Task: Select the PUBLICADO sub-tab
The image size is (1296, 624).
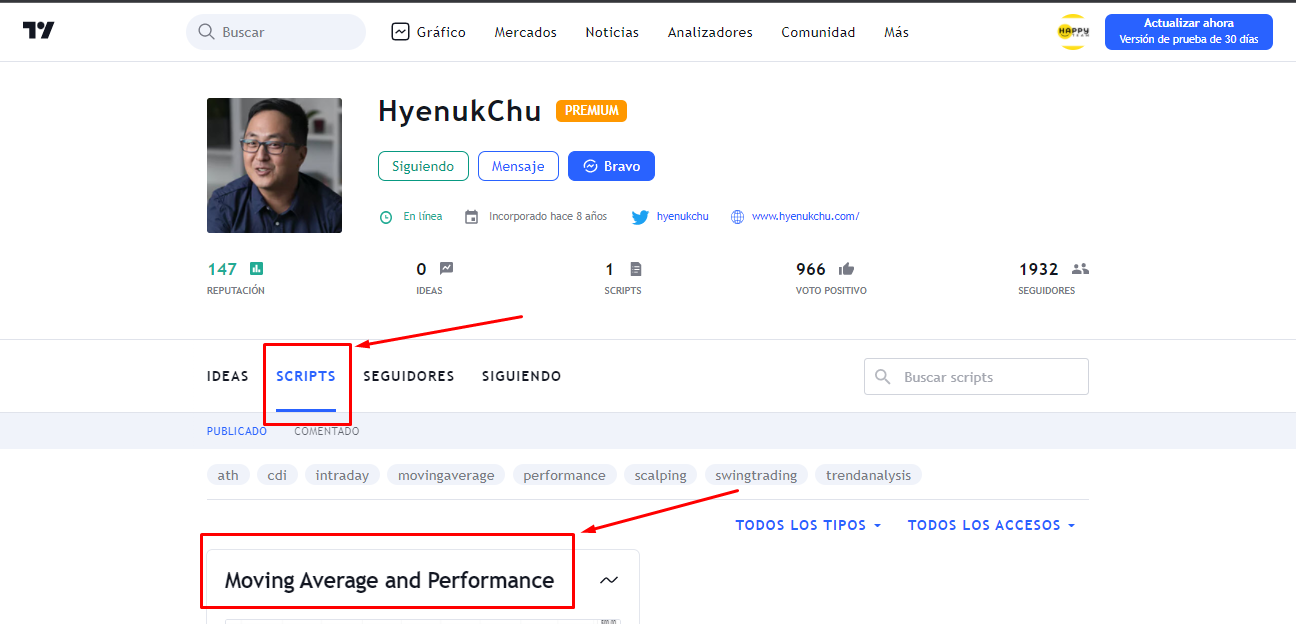Action: coord(237,431)
